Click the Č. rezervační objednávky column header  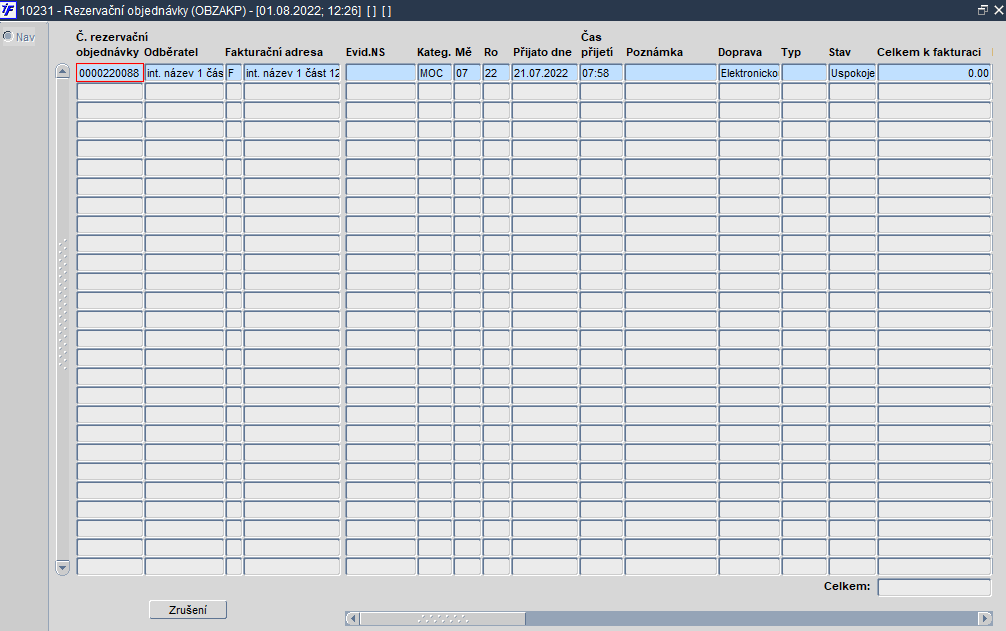coord(112,44)
